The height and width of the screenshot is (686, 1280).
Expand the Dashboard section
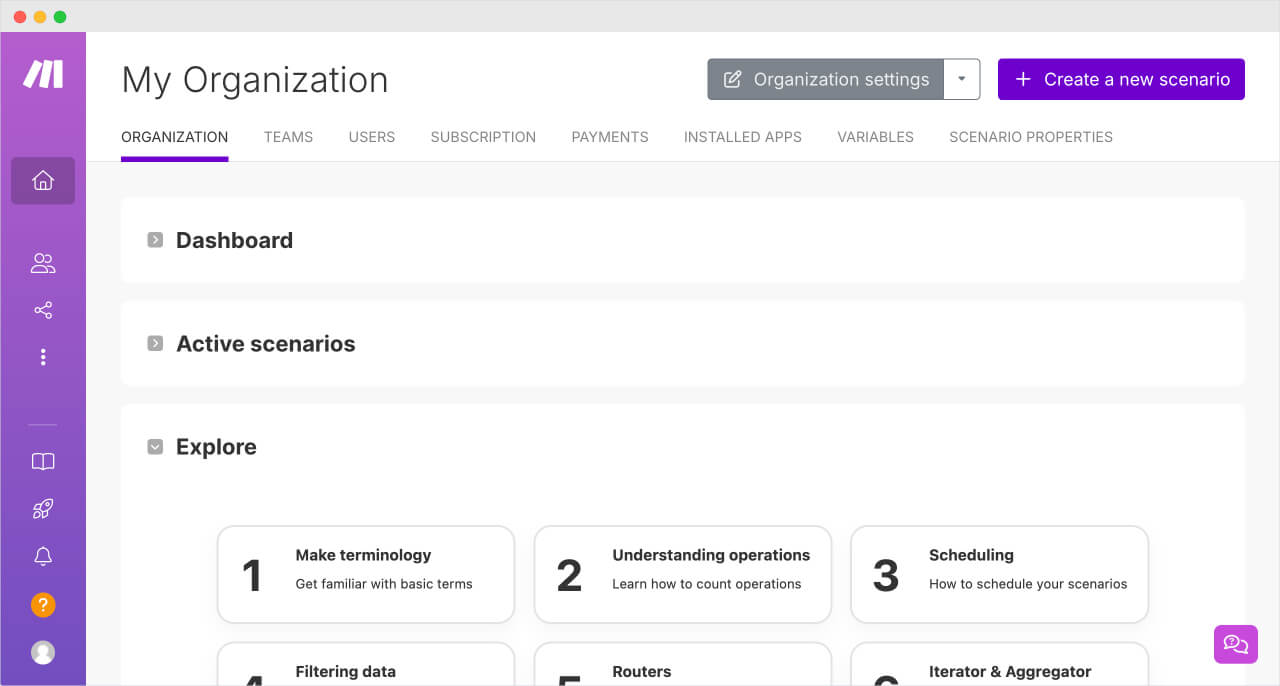pos(155,240)
